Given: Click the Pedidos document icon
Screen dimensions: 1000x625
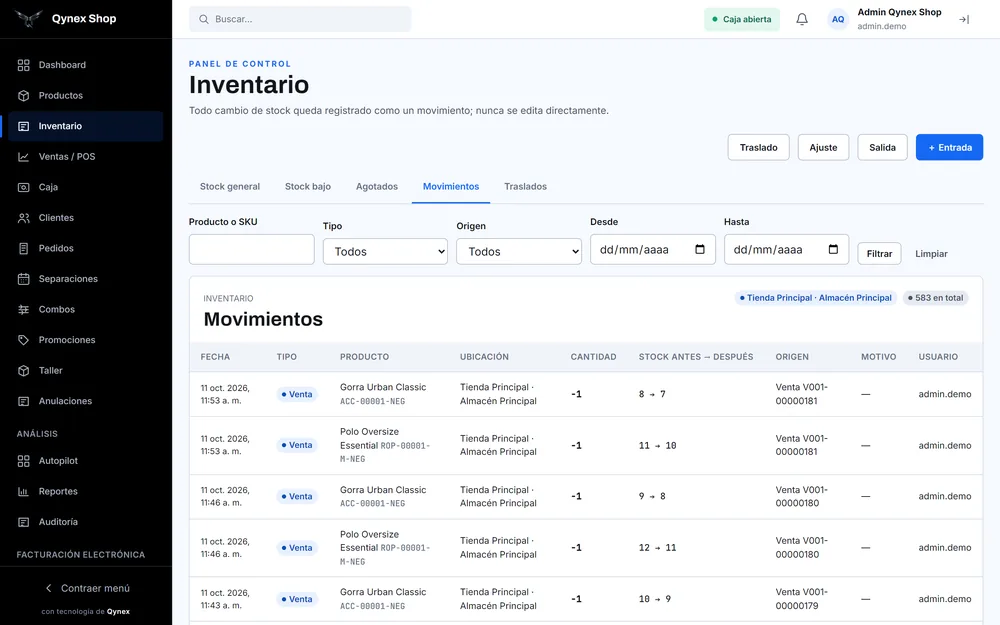Looking at the screenshot, I should tap(24, 249).
